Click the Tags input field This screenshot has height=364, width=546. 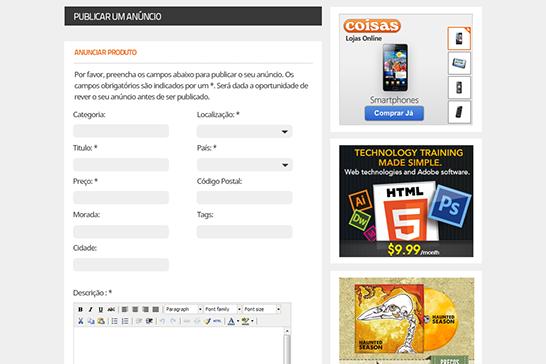point(244,232)
